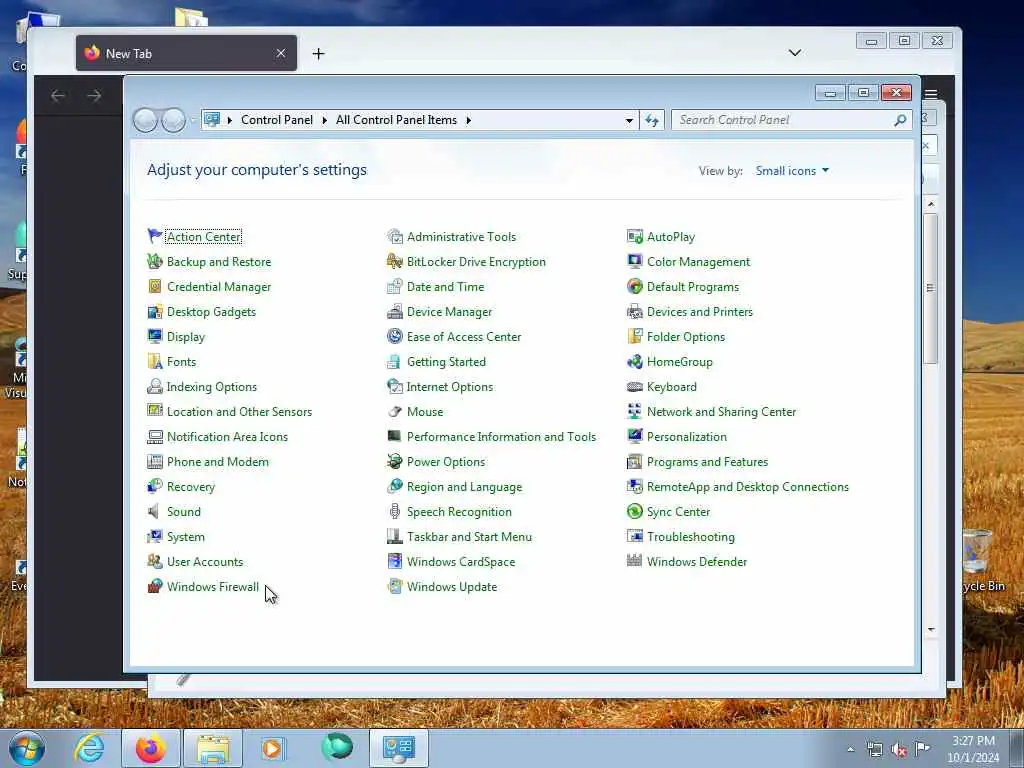
Task: Open Performance Information and Tools link
Action: pos(502,436)
